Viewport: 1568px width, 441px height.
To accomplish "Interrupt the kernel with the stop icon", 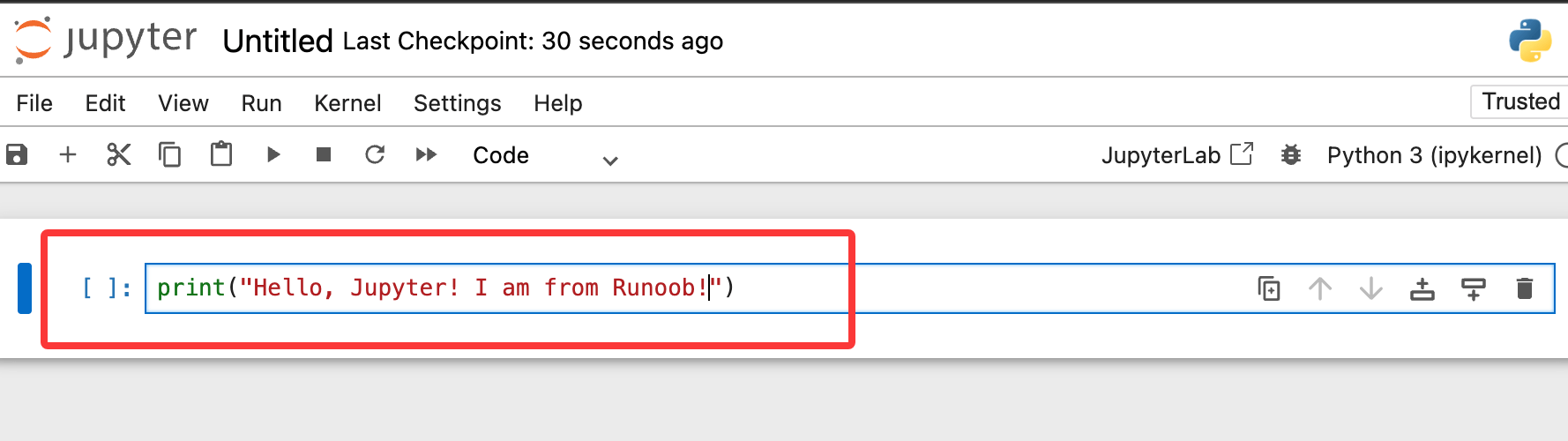I will click(324, 155).
